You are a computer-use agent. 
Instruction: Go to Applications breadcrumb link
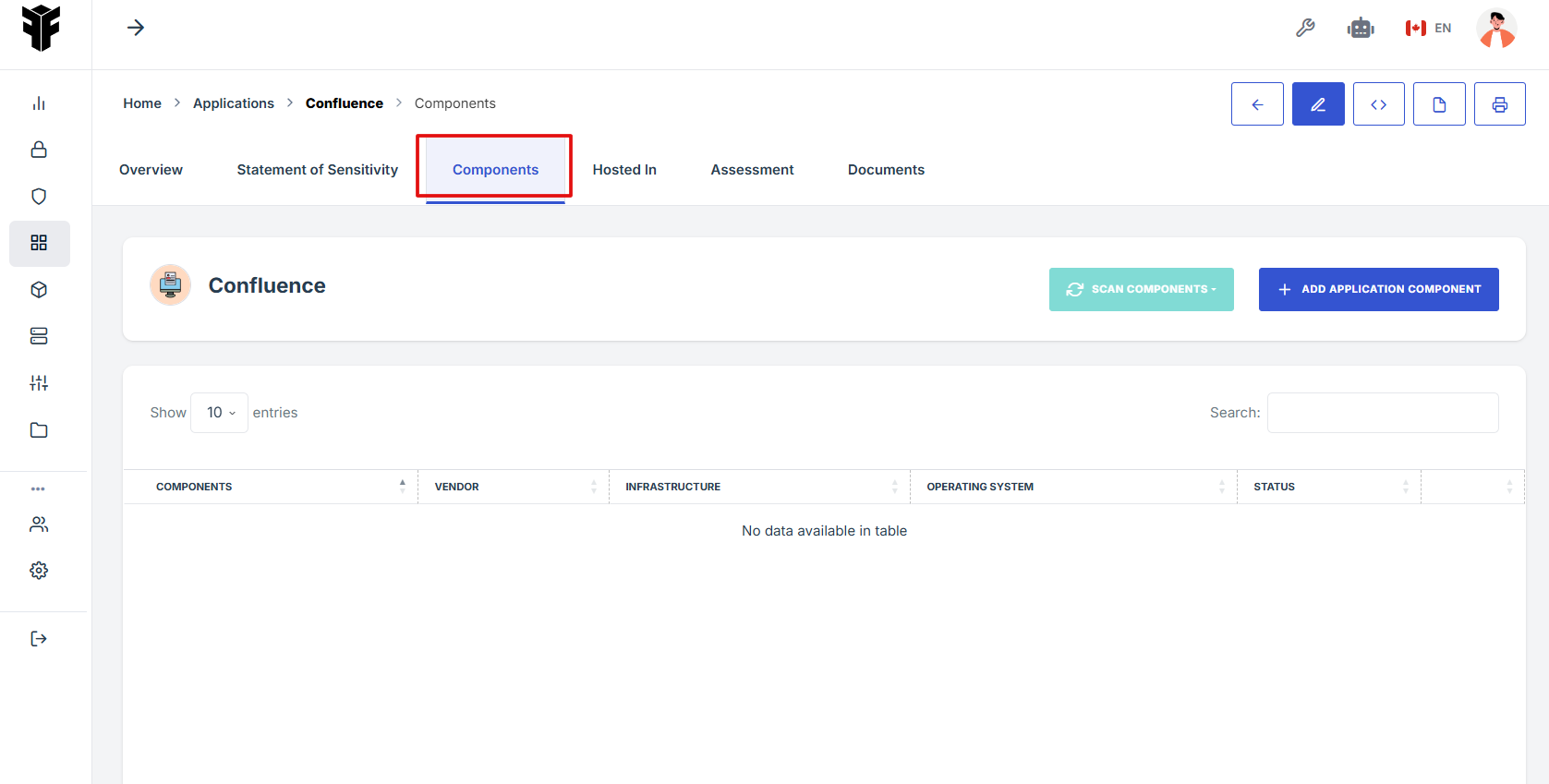(234, 103)
